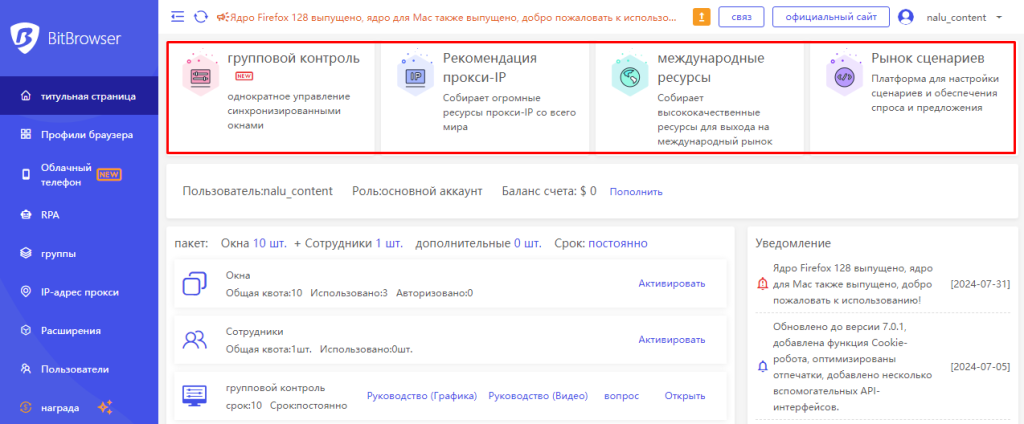Click the '[2024-07-31]' notification date
The image size is (1024, 424).
point(980,284)
